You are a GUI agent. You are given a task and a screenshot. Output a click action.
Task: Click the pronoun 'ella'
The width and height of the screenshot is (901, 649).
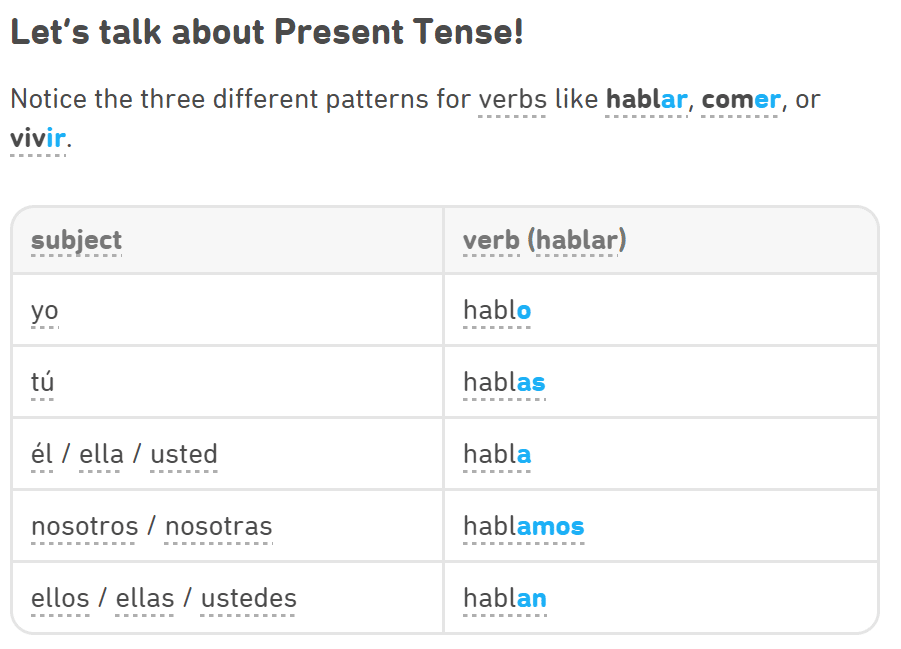point(101,454)
